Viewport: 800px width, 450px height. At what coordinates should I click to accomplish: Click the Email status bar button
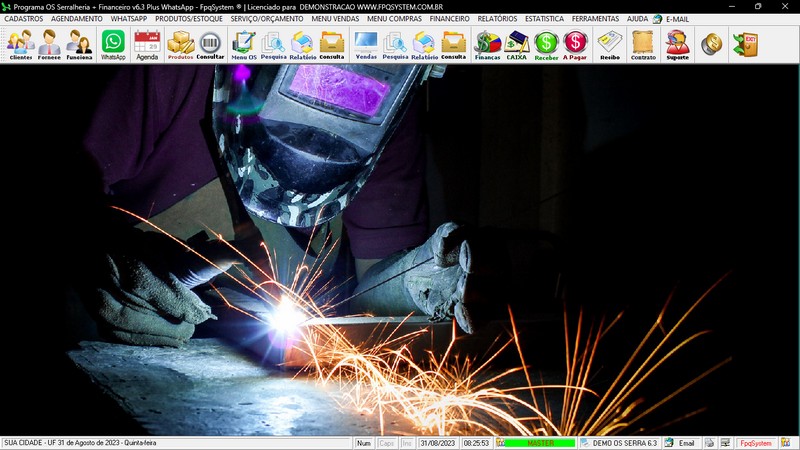[680, 443]
